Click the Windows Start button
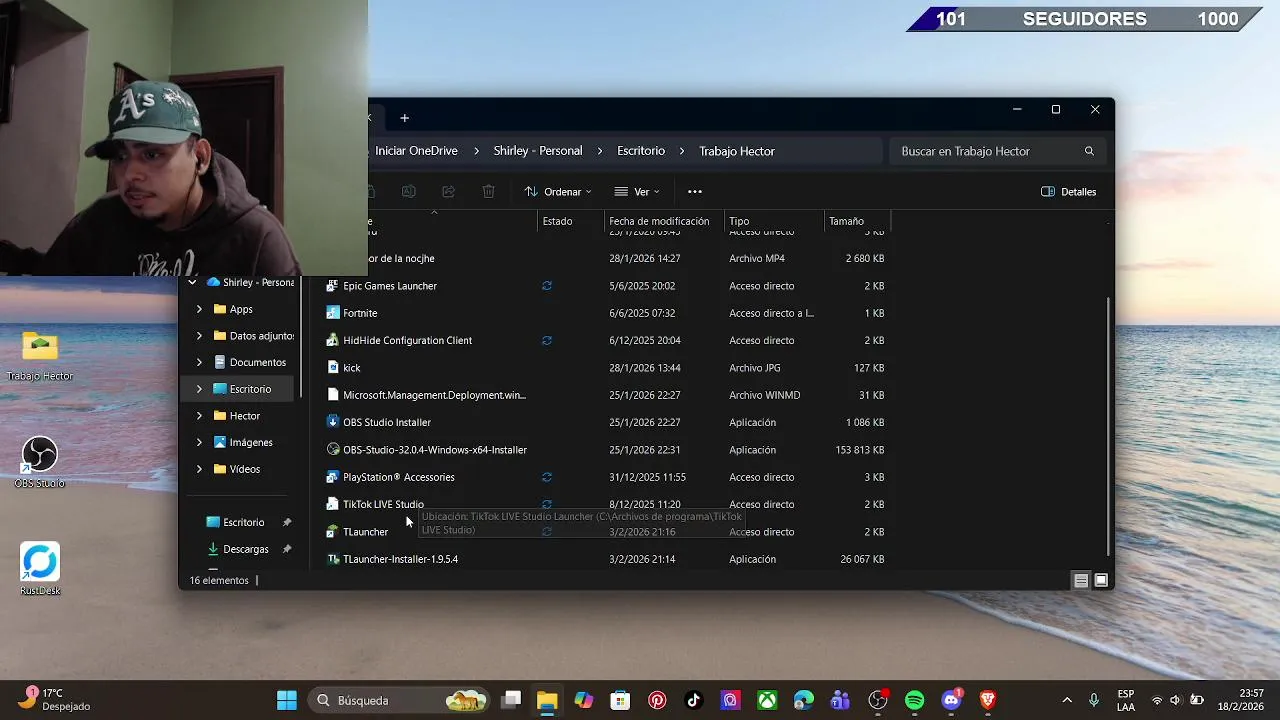 pos(286,700)
